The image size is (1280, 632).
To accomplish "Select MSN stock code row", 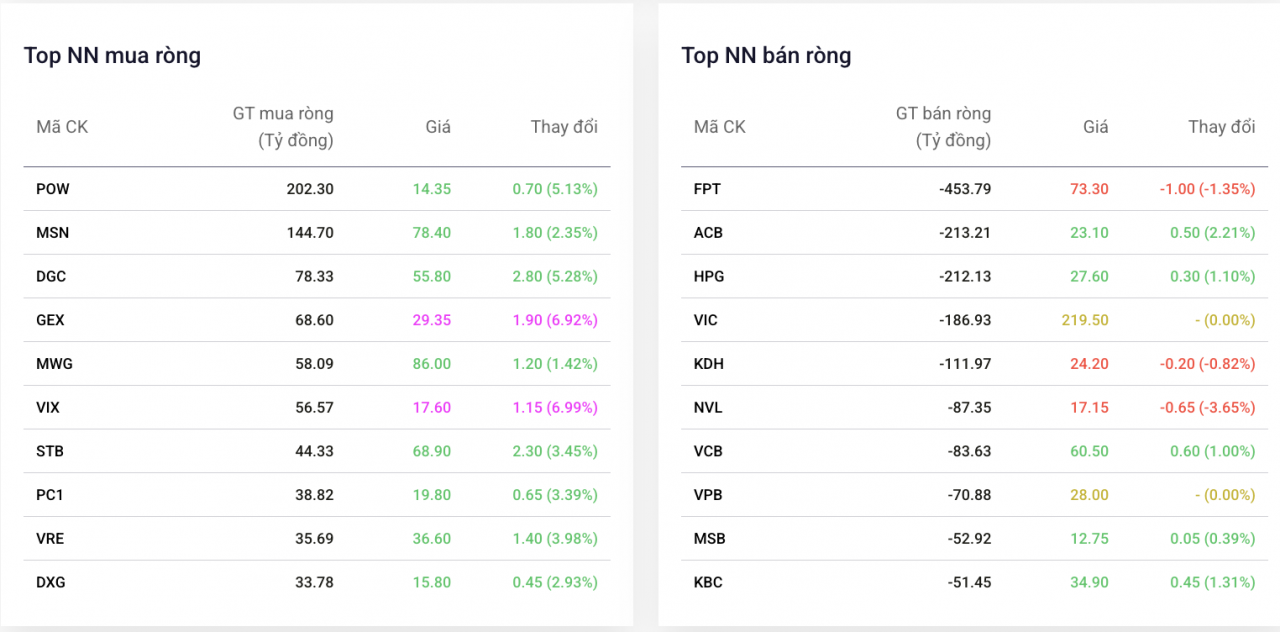I will (x=317, y=233).
